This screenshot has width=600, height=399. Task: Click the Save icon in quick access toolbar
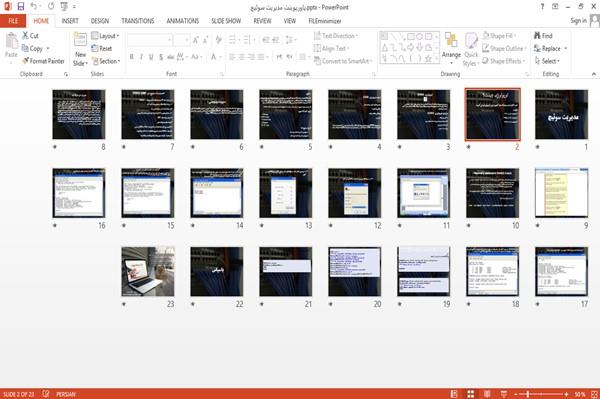click(21, 6)
